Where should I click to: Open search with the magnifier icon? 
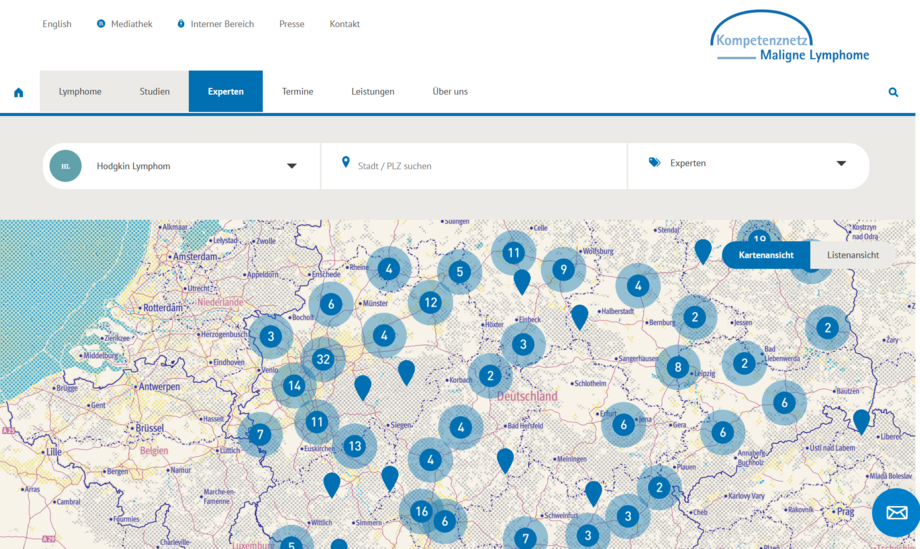[x=893, y=92]
